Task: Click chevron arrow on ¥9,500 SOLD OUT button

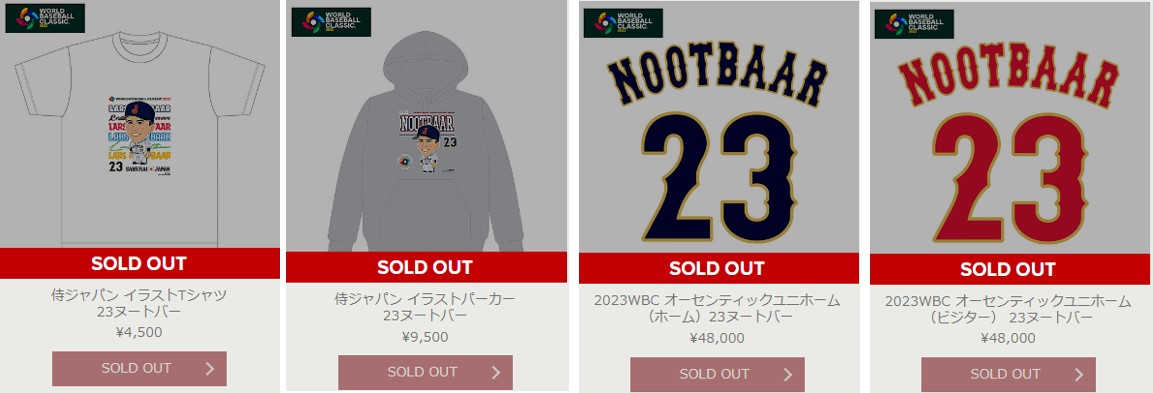Action: coord(496,372)
